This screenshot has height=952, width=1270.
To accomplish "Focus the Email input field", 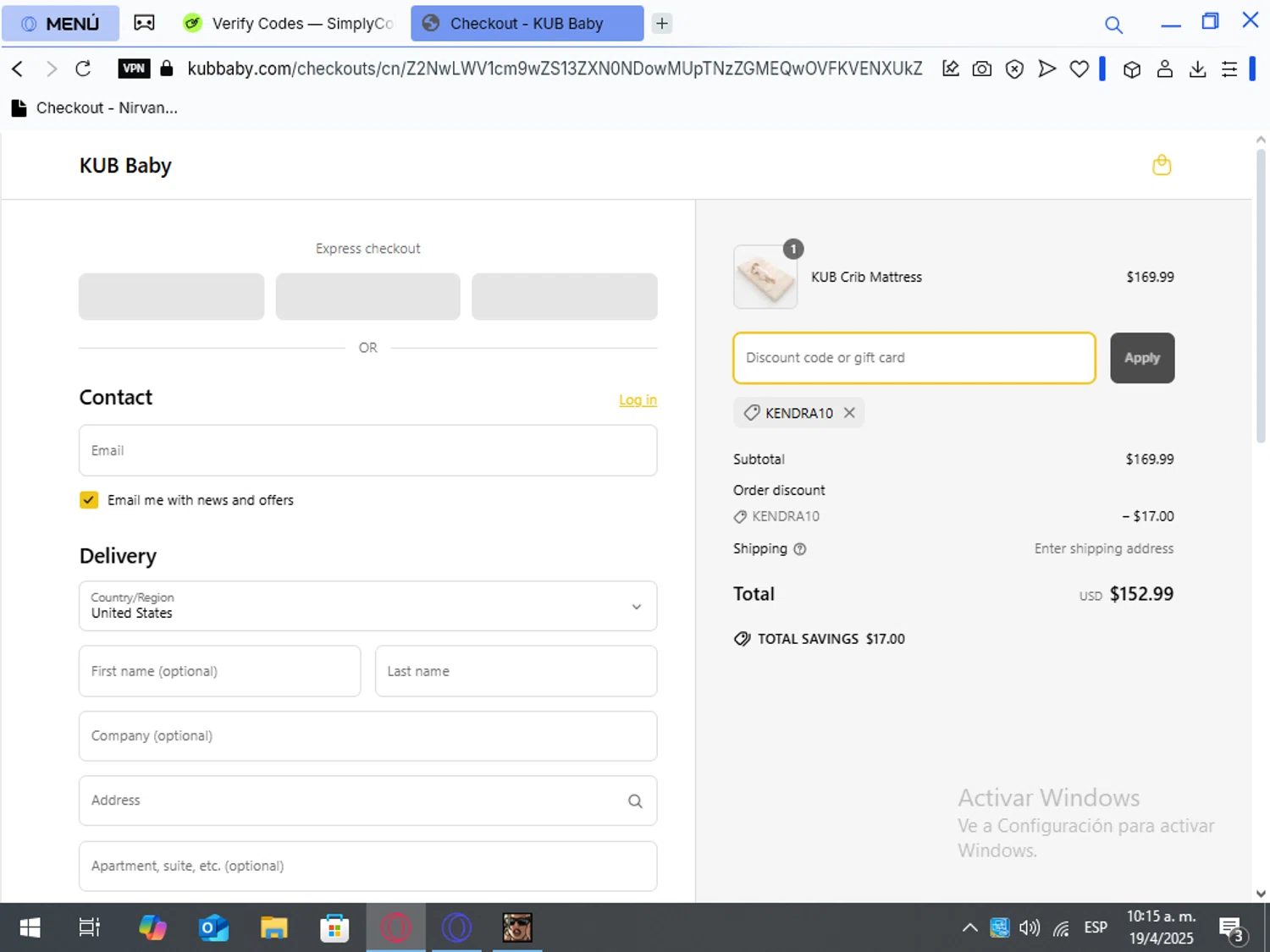I will (x=367, y=450).
